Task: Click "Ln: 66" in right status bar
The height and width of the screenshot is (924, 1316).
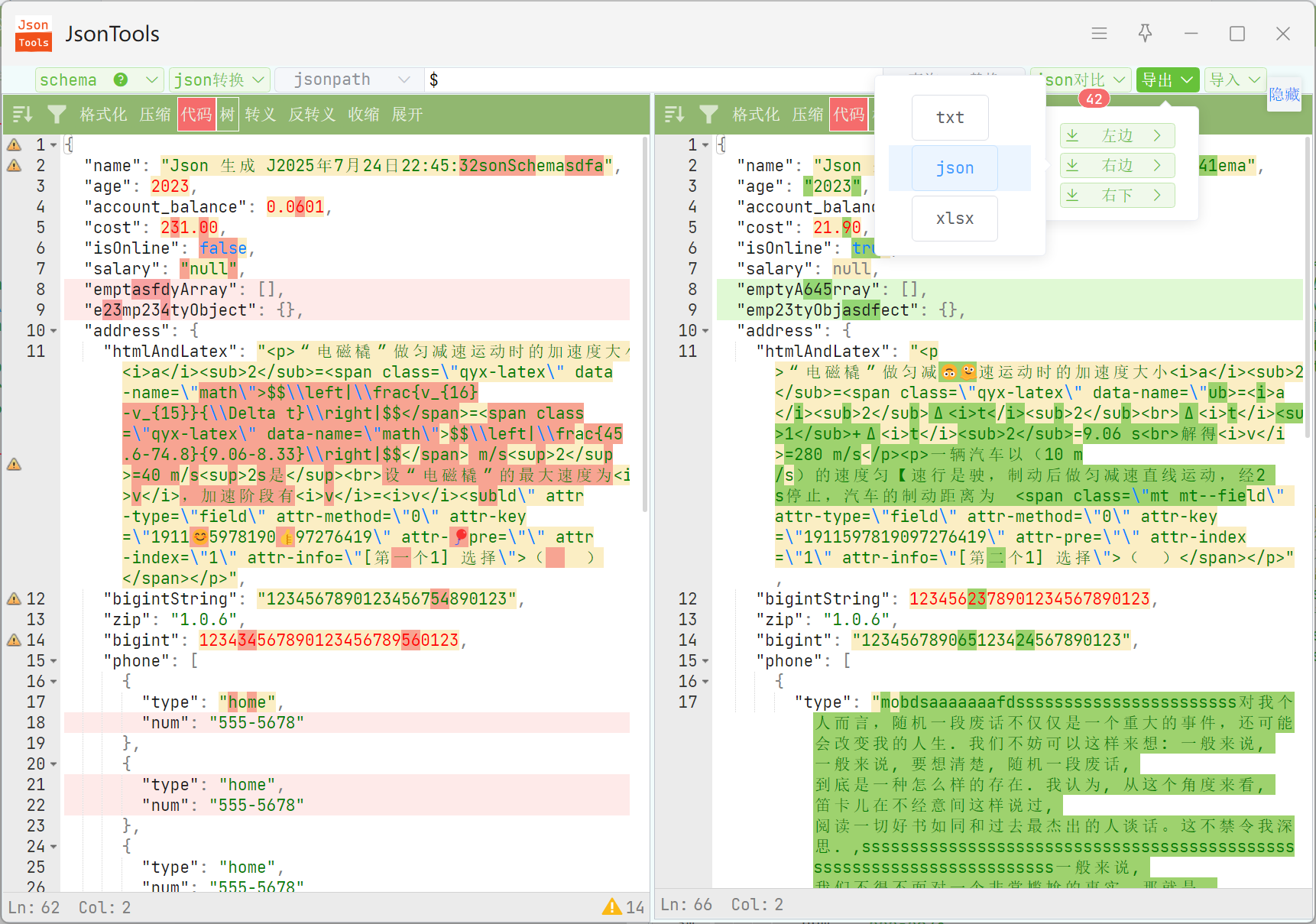Action: tap(686, 904)
